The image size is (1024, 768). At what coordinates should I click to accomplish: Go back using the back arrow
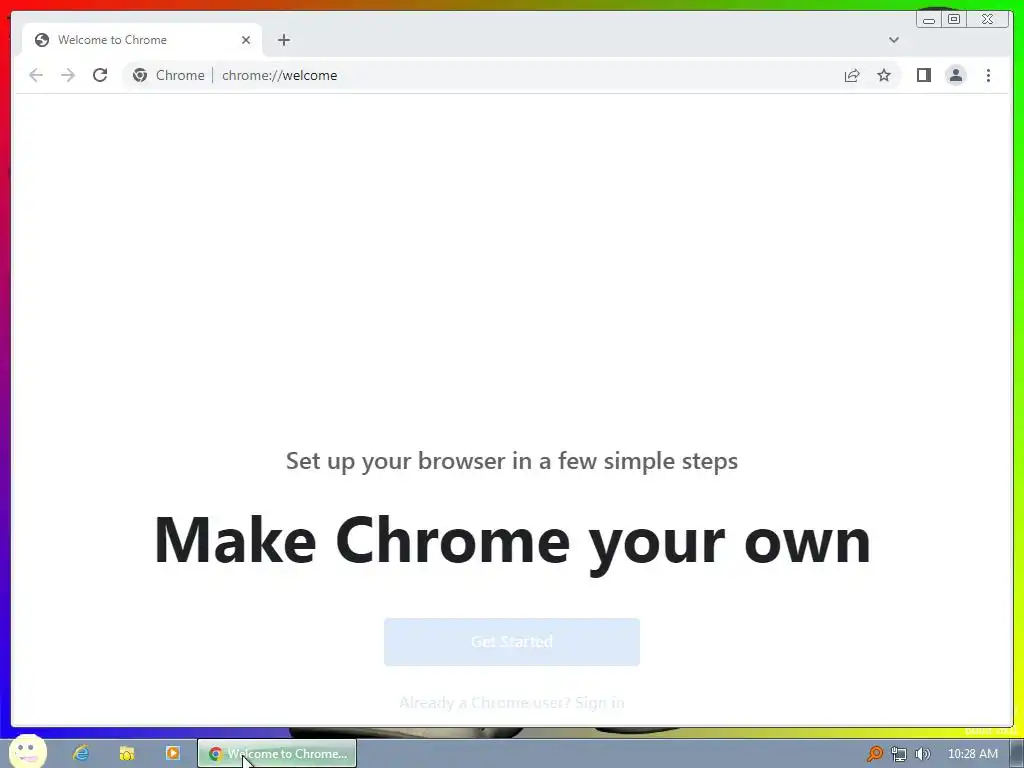[36, 75]
